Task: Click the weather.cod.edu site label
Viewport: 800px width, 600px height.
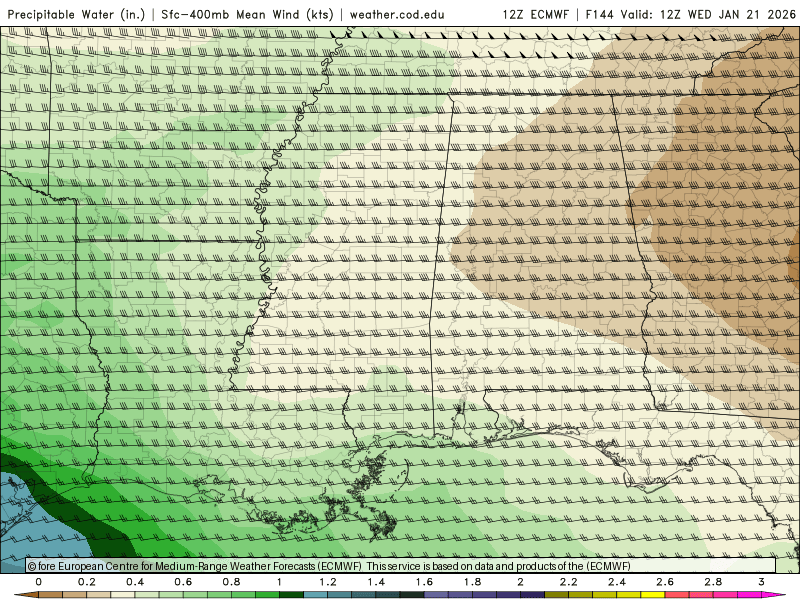Action: click(397, 14)
